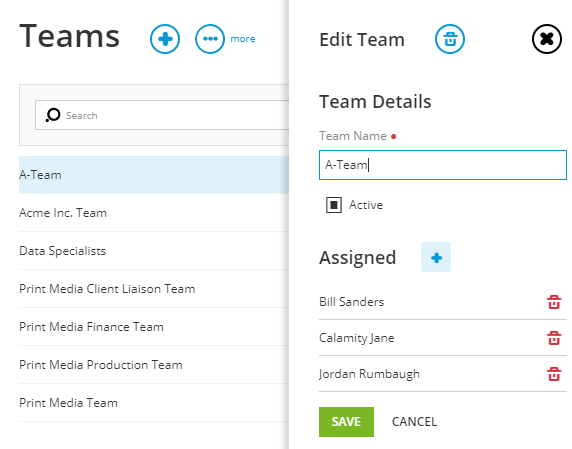The image size is (572, 449).
Task: Remove Calamity Jane from the team
Action: [x=554, y=338]
